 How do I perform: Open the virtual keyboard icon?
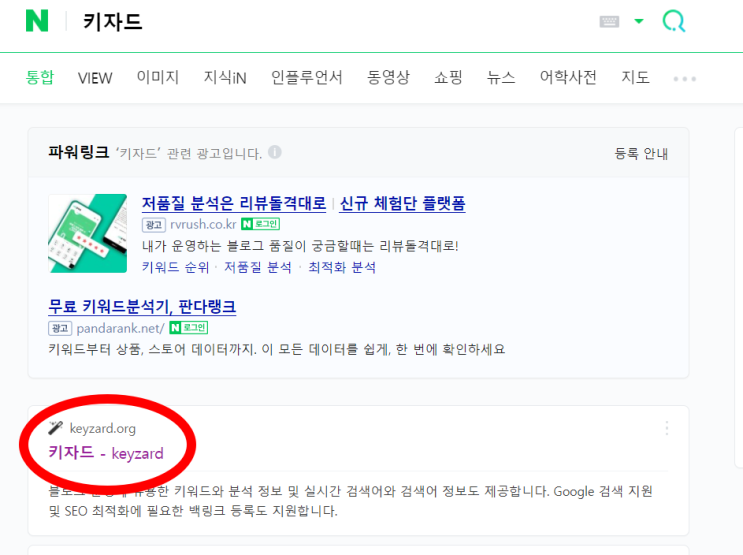[609, 21]
